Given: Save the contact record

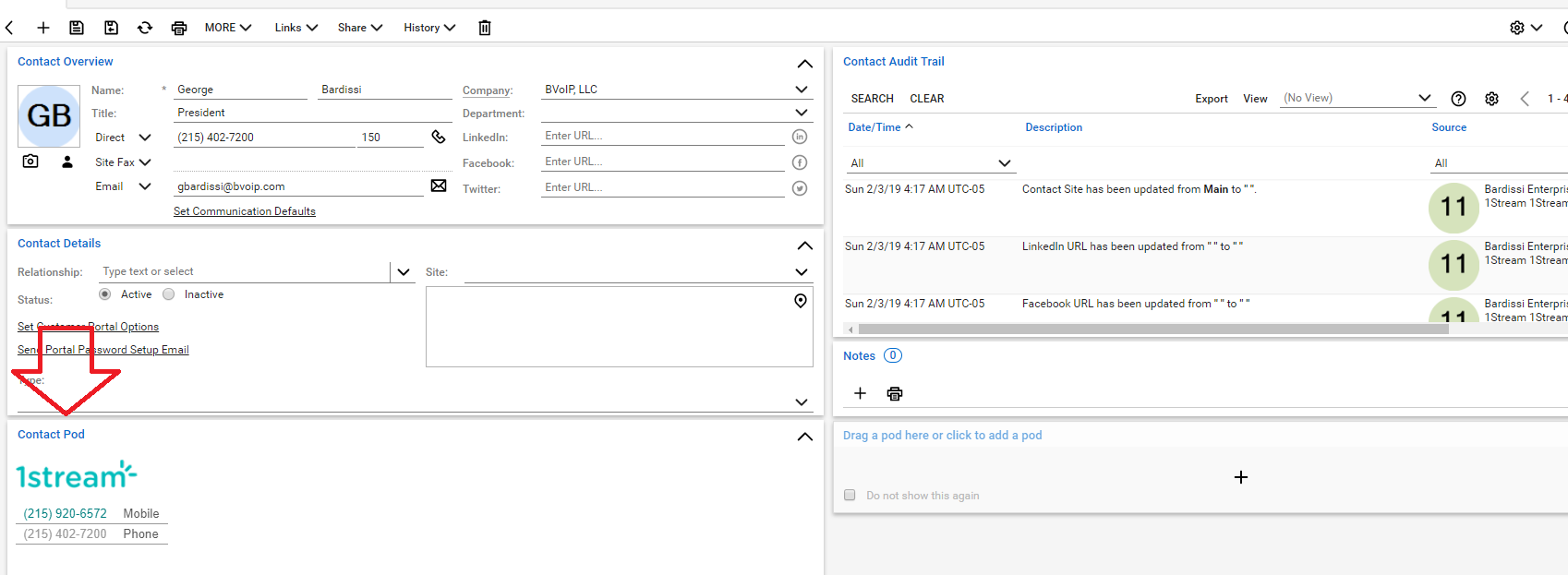Looking at the screenshot, I should (77, 28).
